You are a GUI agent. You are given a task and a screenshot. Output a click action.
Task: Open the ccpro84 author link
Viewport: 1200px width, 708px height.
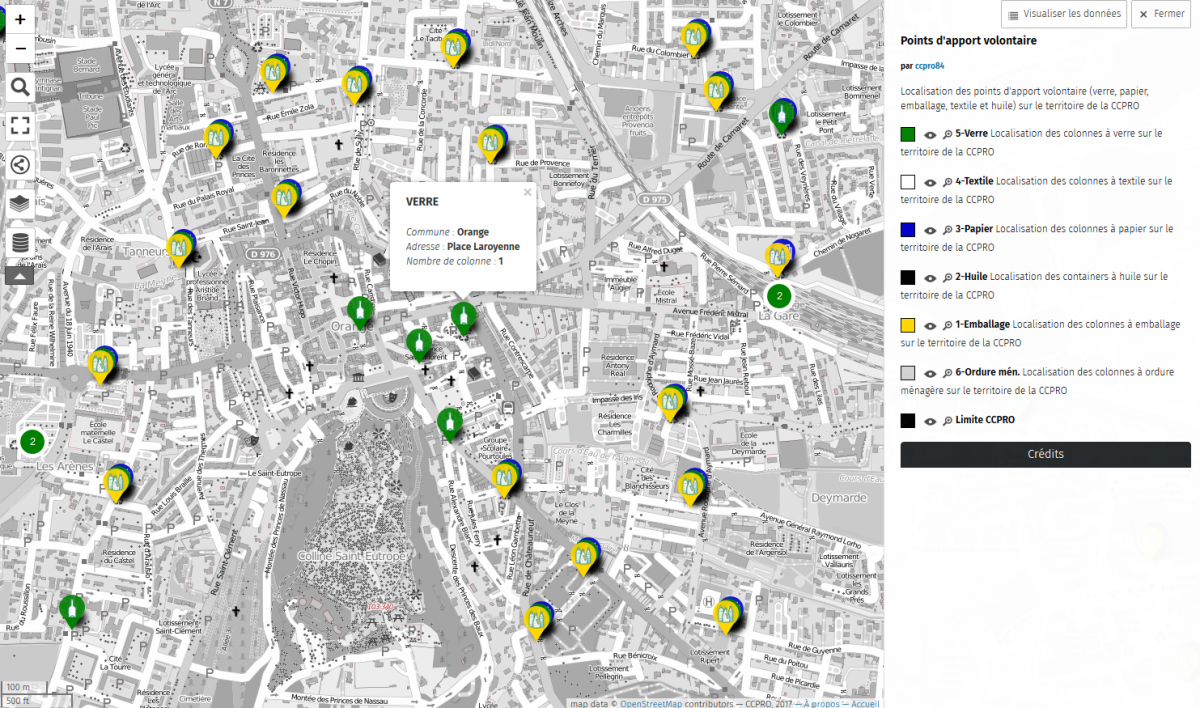pyautogui.click(x=929, y=66)
